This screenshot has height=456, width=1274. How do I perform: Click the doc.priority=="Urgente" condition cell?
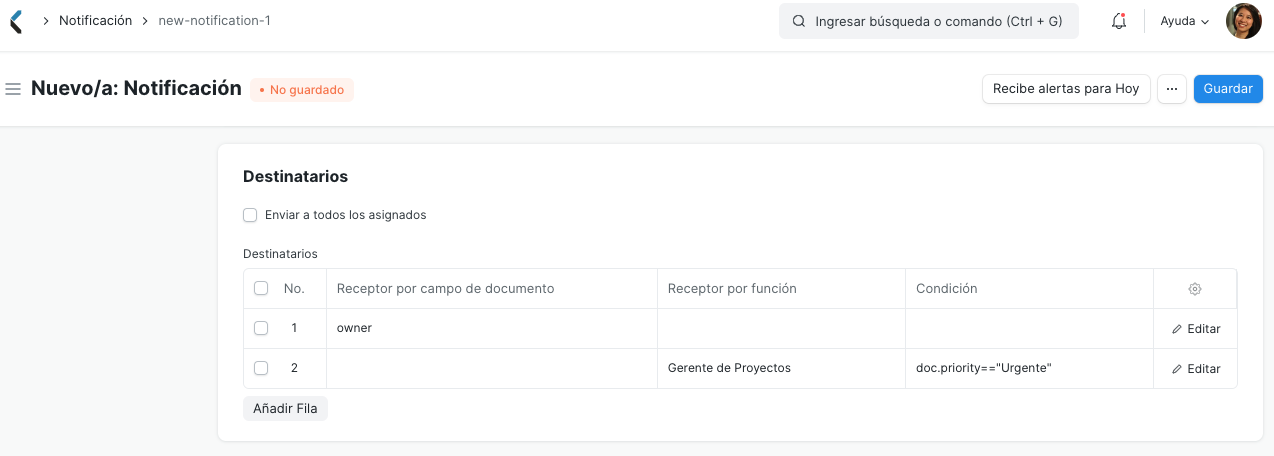click(1029, 368)
